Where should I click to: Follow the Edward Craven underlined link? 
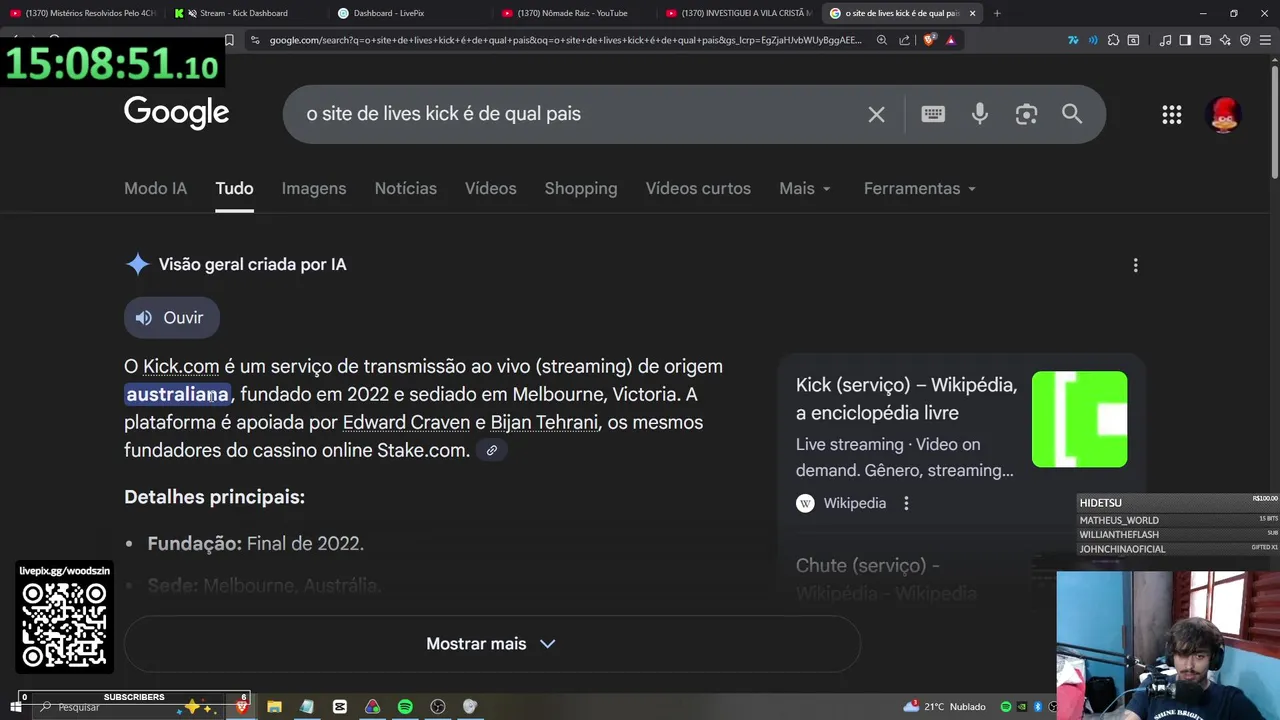pos(406,422)
